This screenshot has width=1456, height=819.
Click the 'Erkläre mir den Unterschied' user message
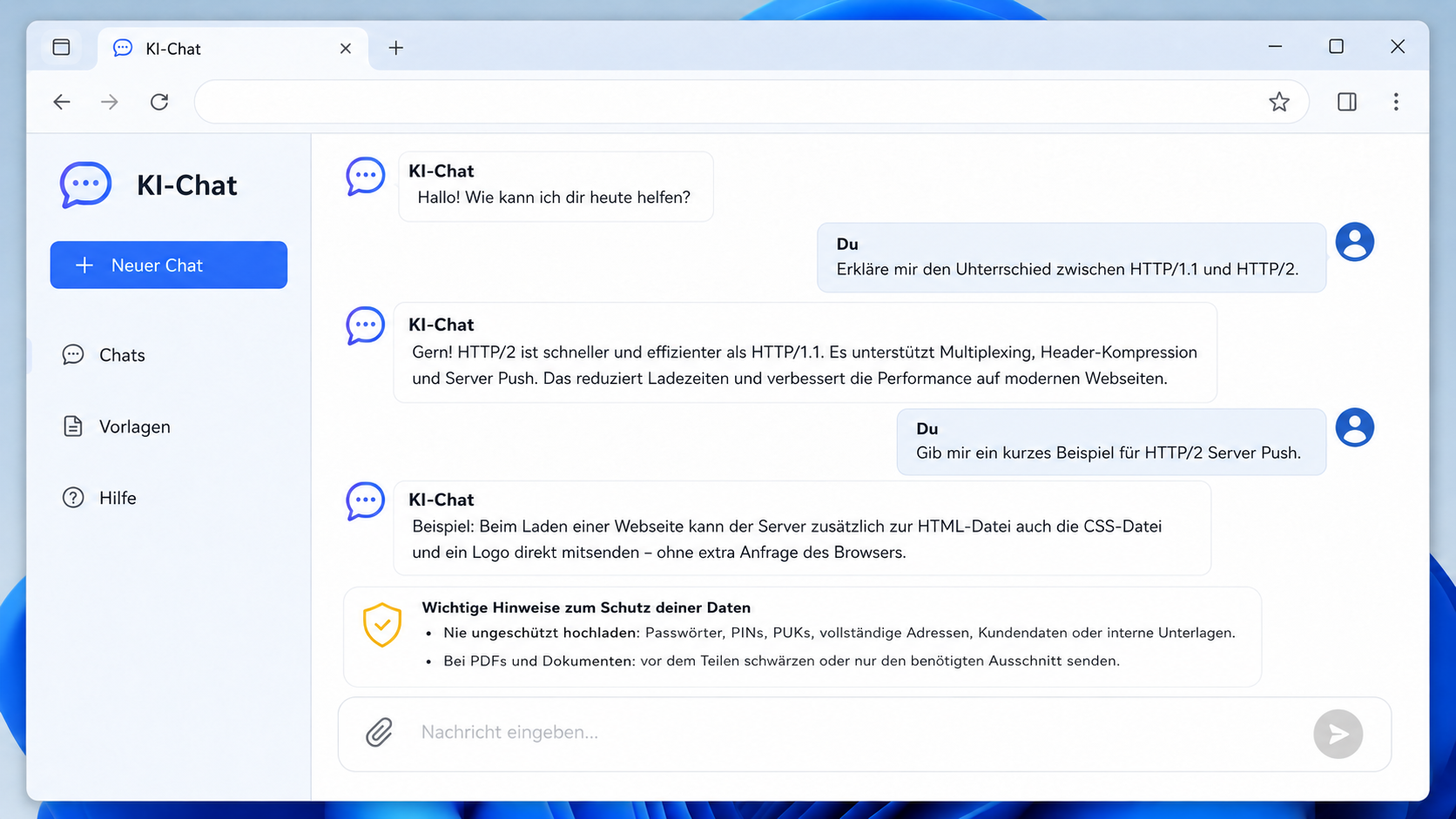coord(1072,258)
